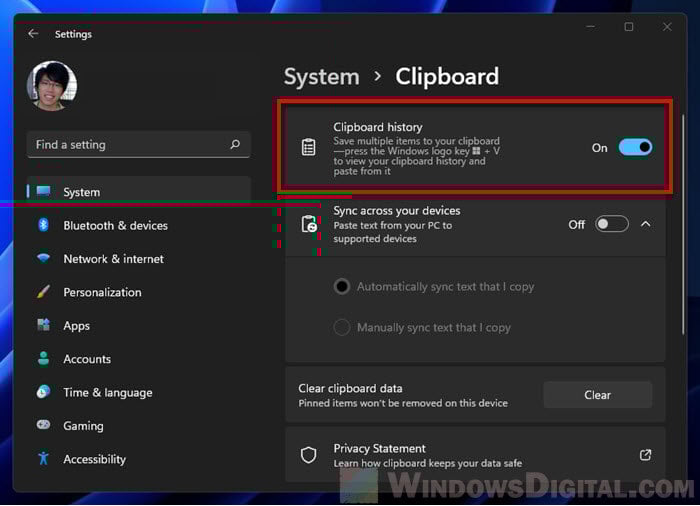700x506 pixels.
Task: Open the Privacy Statement row
Action: coord(475,455)
